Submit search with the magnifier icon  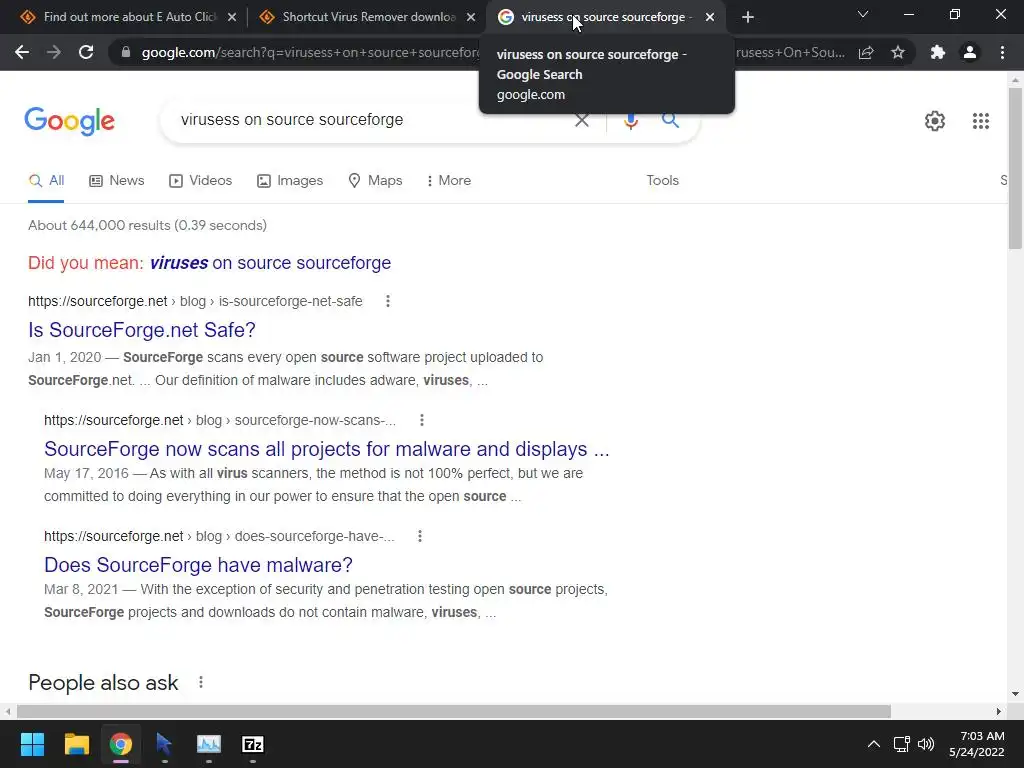click(670, 120)
